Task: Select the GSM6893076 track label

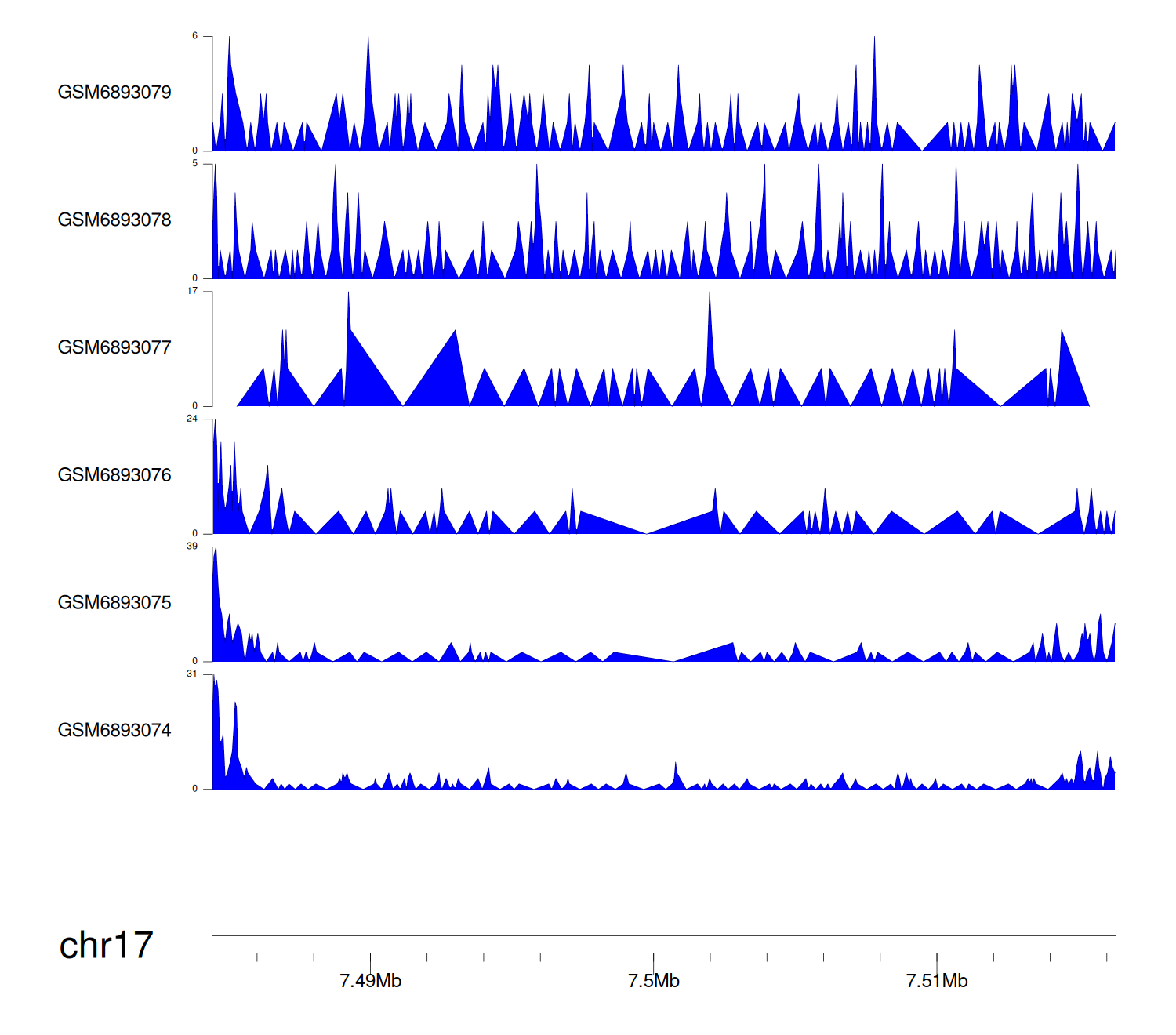Action: coord(114,475)
